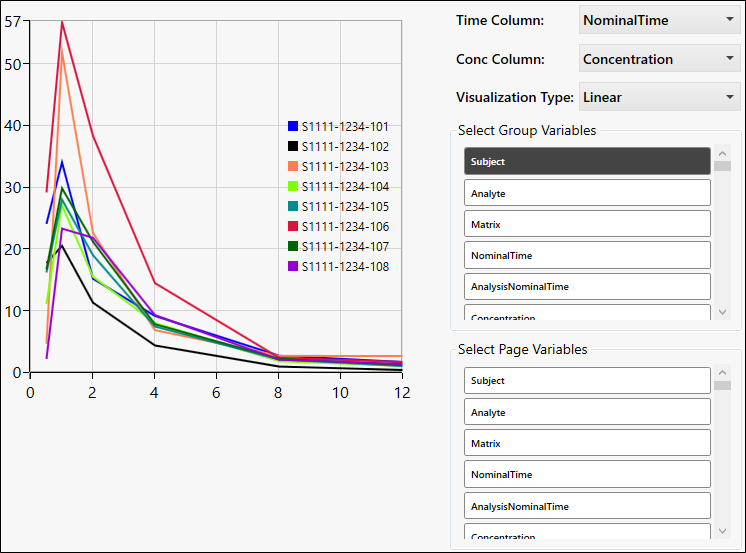Image resolution: width=746 pixels, height=553 pixels.
Task: Select Matrix in Group Variables list
Action: point(587,224)
